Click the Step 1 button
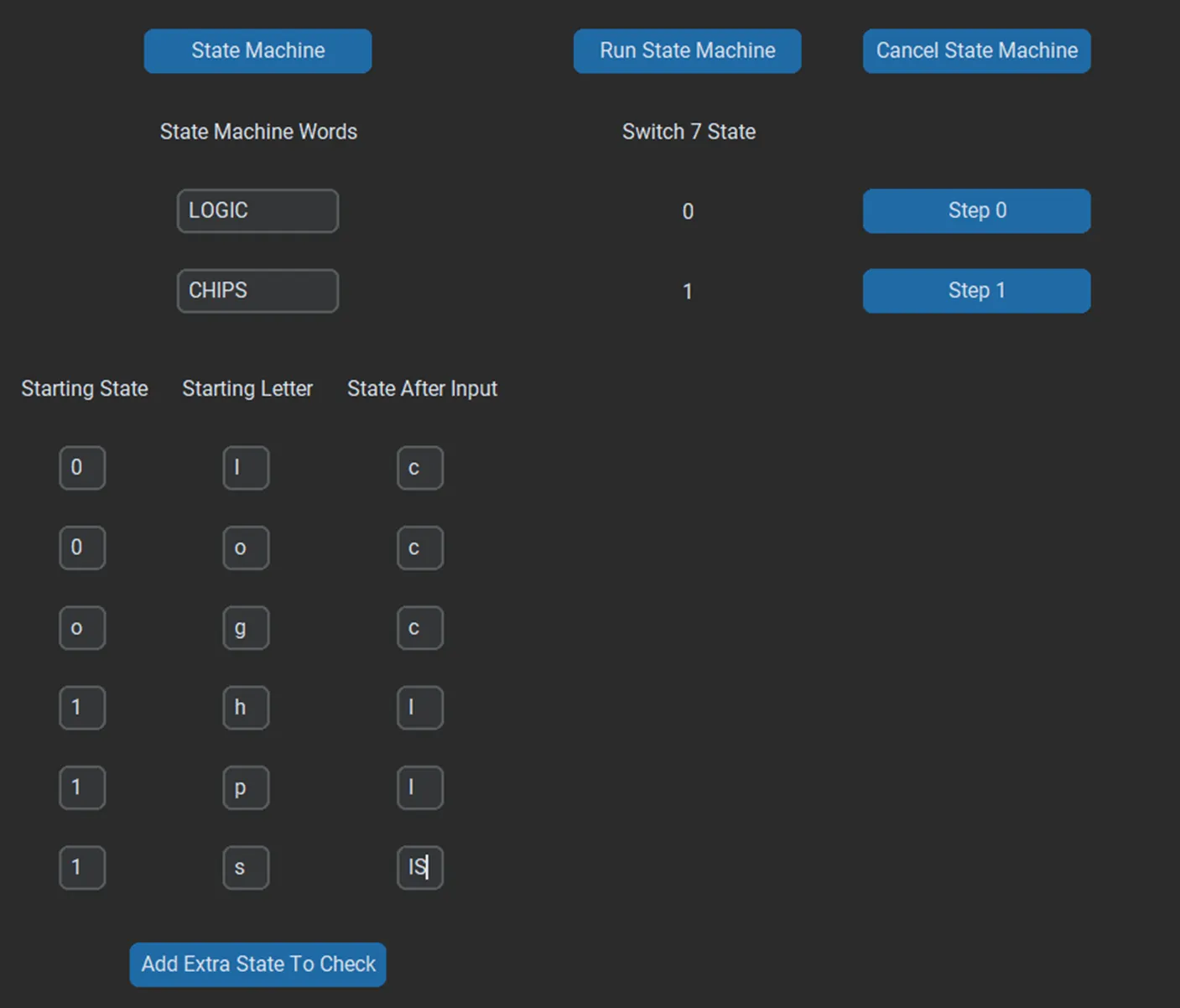The height and width of the screenshot is (1008, 1180). tap(976, 290)
